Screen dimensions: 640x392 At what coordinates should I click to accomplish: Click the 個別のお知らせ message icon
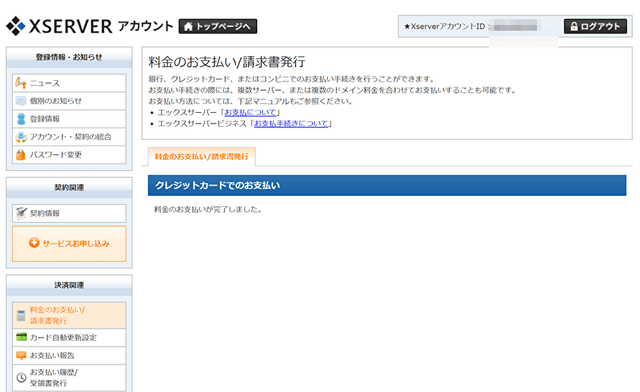coord(21,101)
